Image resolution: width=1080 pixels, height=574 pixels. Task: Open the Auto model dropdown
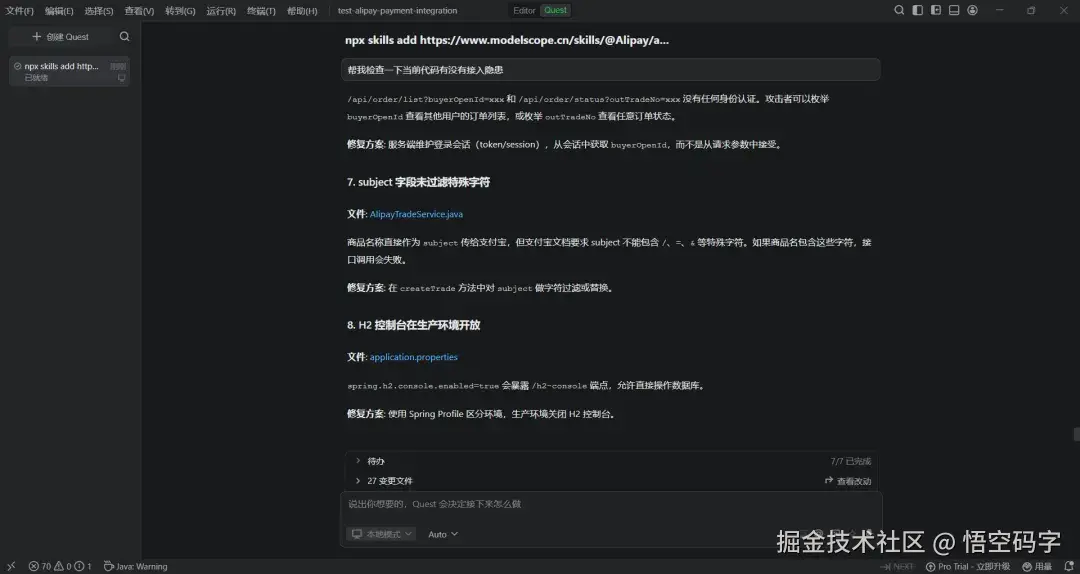click(443, 534)
